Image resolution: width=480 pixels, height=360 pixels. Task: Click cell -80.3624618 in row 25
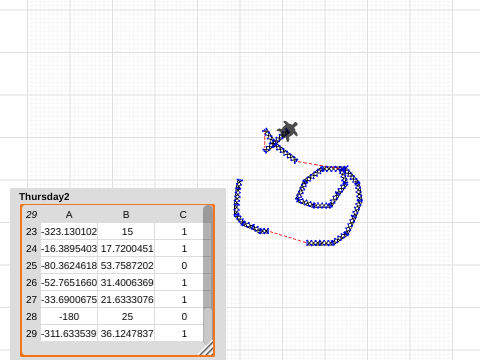tap(69, 266)
